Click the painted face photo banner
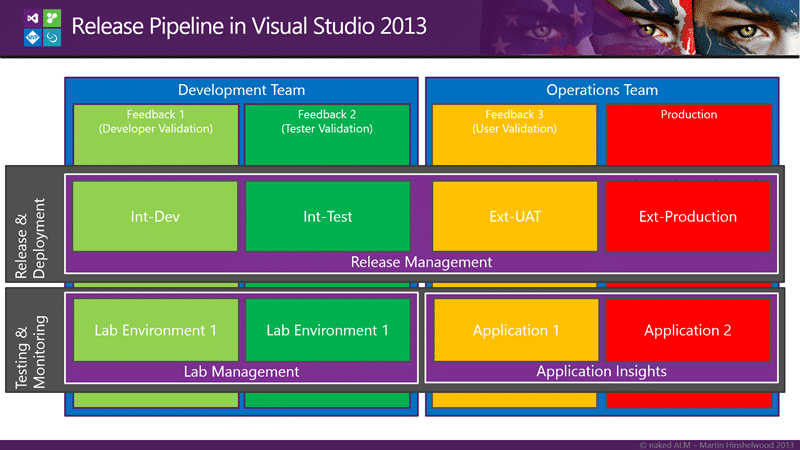 click(640, 27)
